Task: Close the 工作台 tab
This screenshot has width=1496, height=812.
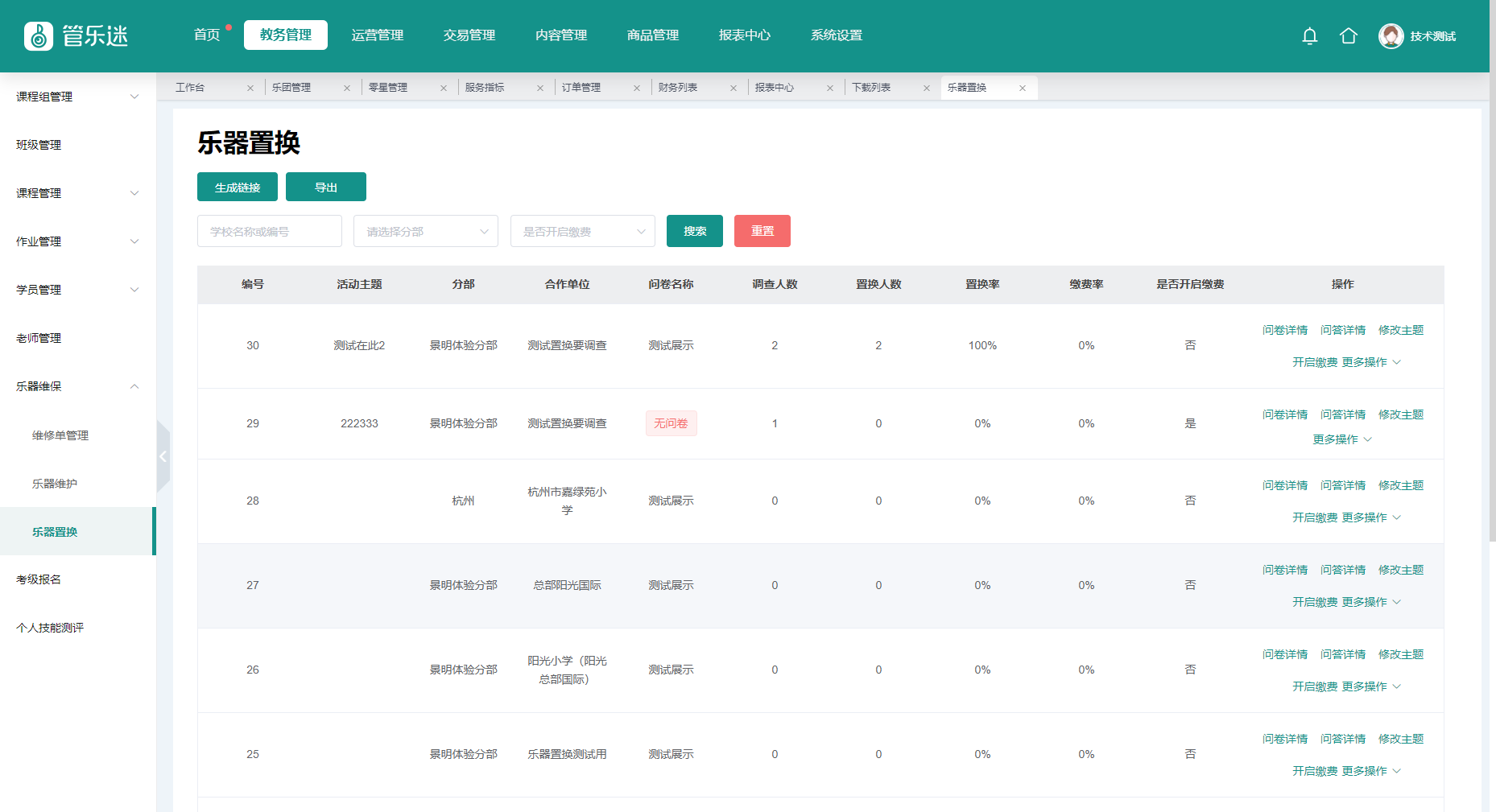Action: [250, 89]
